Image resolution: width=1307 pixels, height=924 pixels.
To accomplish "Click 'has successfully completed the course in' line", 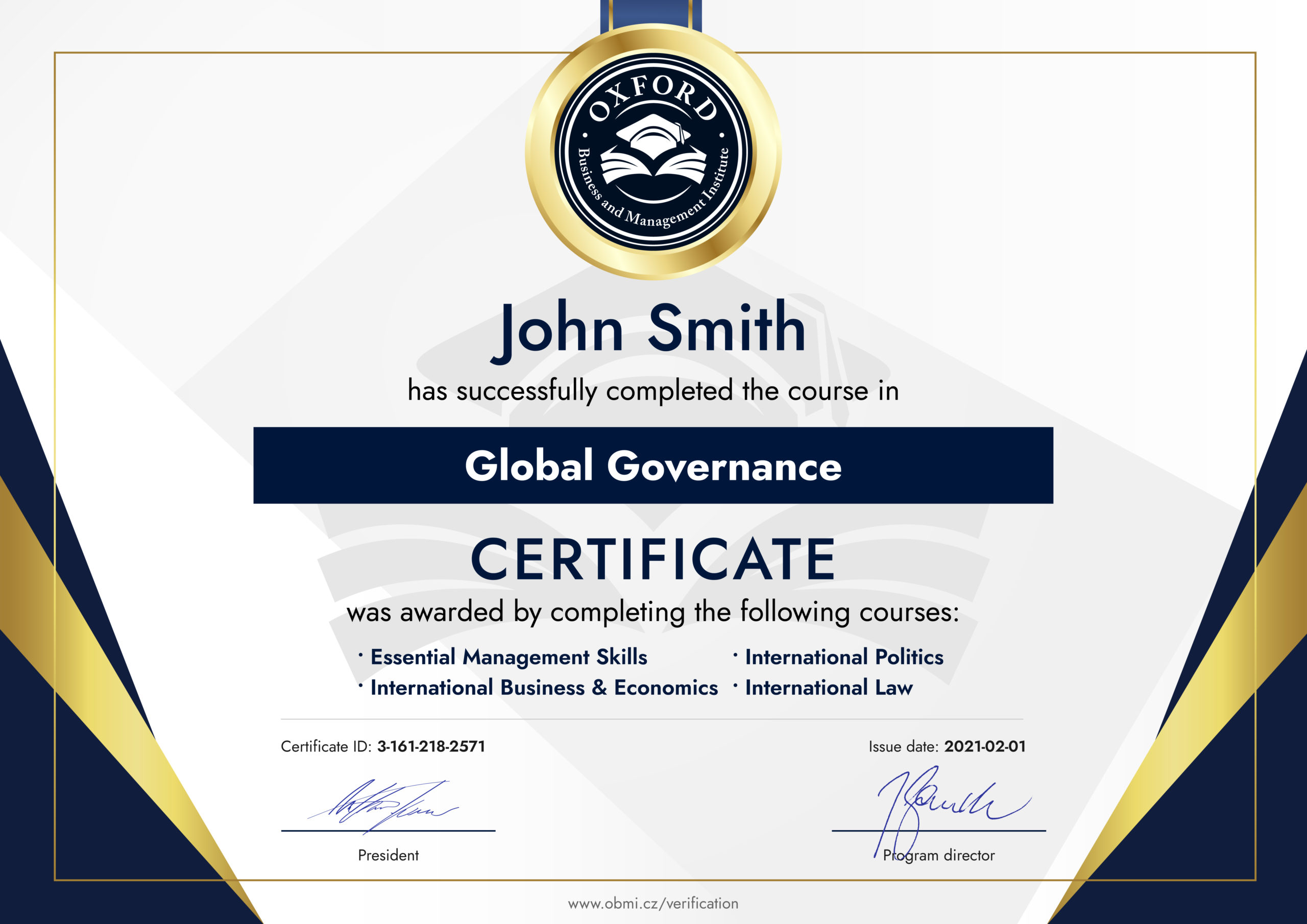I will (653, 391).
